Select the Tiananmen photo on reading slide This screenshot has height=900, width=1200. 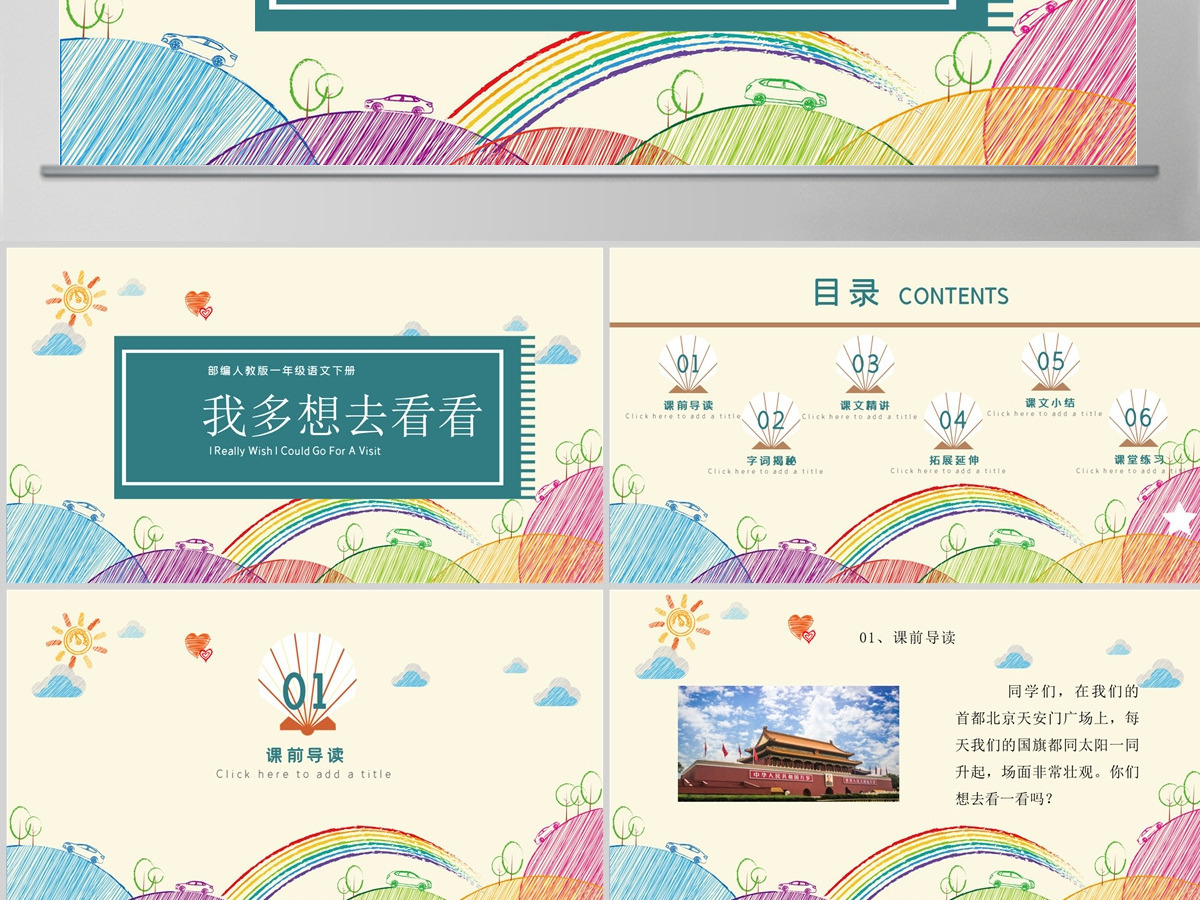click(x=788, y=743)
